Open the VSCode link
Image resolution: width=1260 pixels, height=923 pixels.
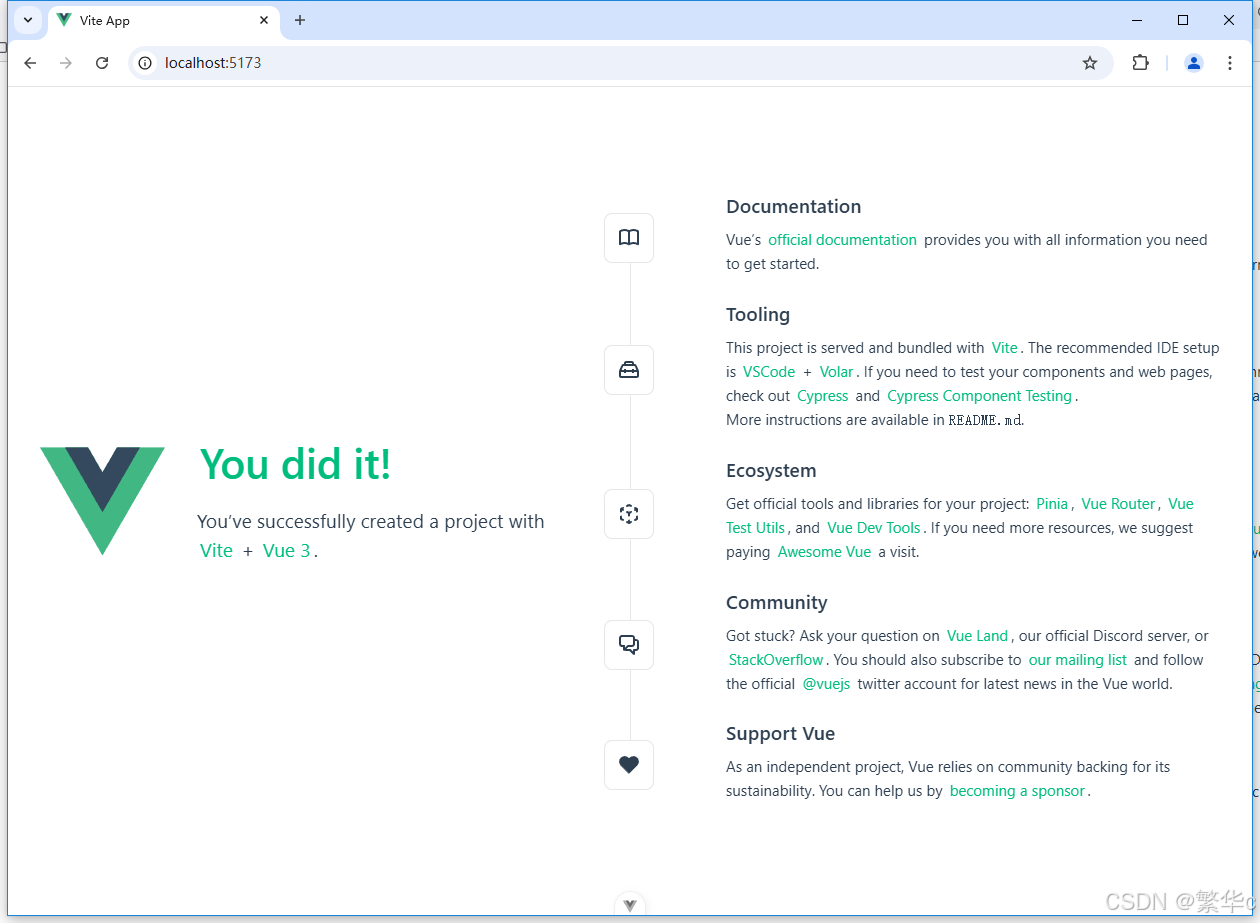769,372
